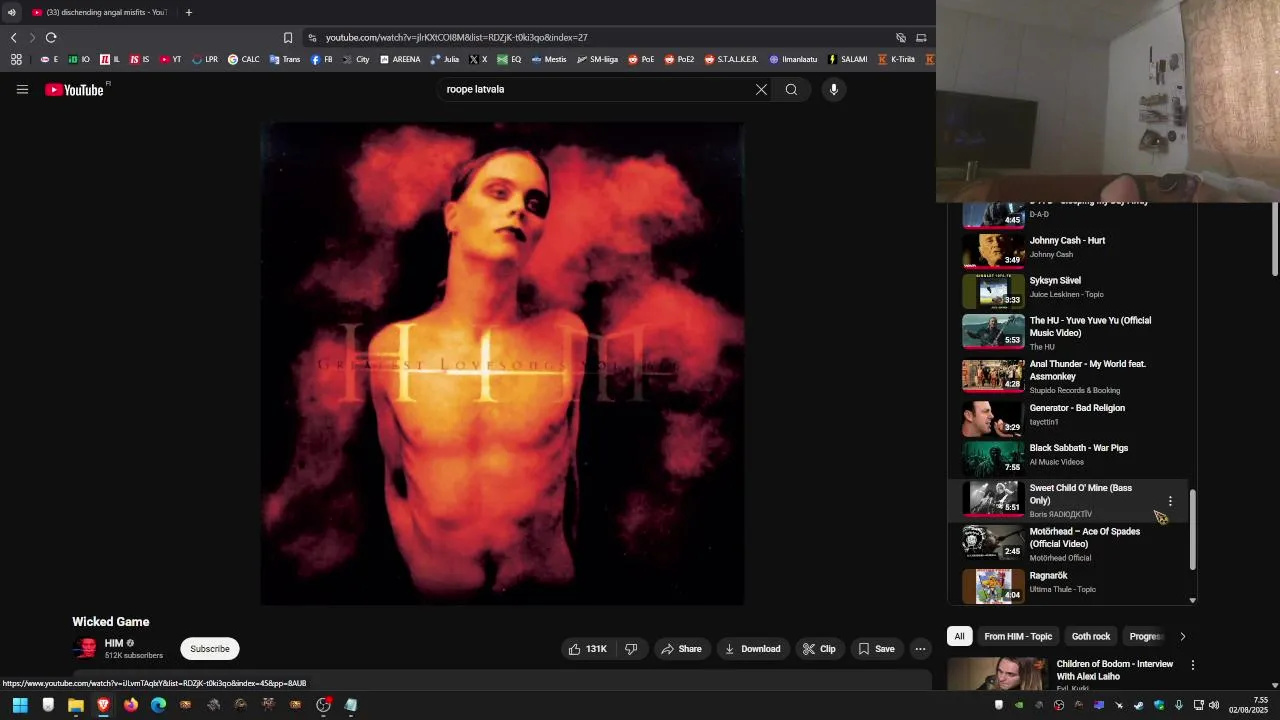Open the SM-liiga bookmark
Viewport: 1280px width, 720px height.
597,60
